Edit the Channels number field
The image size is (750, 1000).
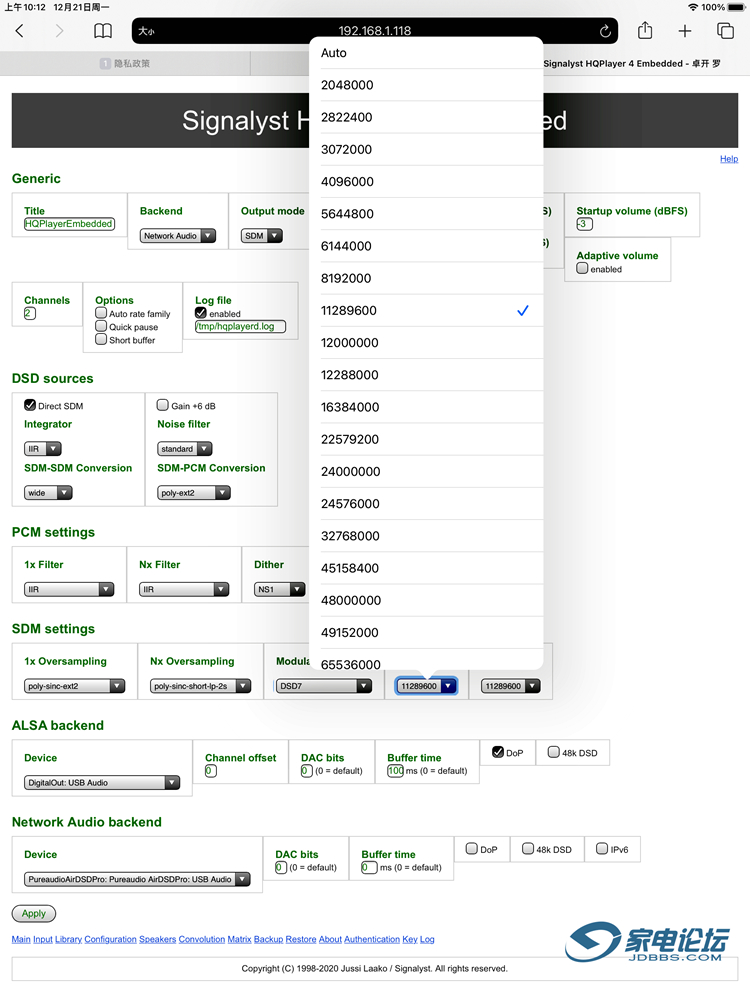(x=30, y=313)
